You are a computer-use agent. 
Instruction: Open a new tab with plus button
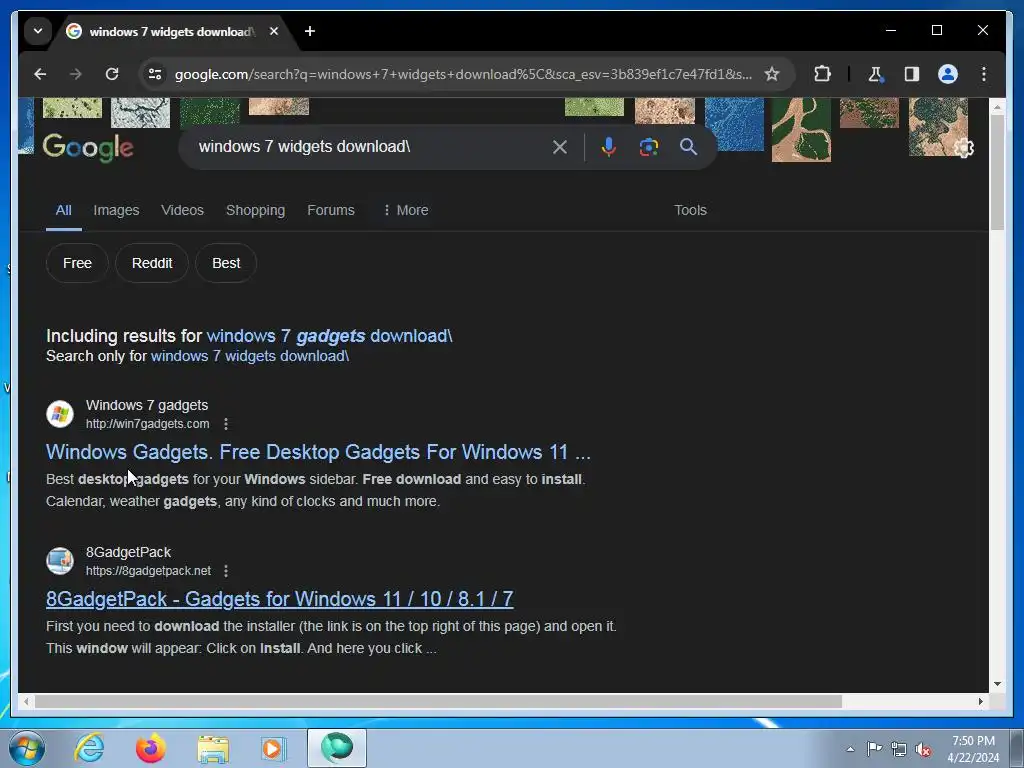coord(310,31)
